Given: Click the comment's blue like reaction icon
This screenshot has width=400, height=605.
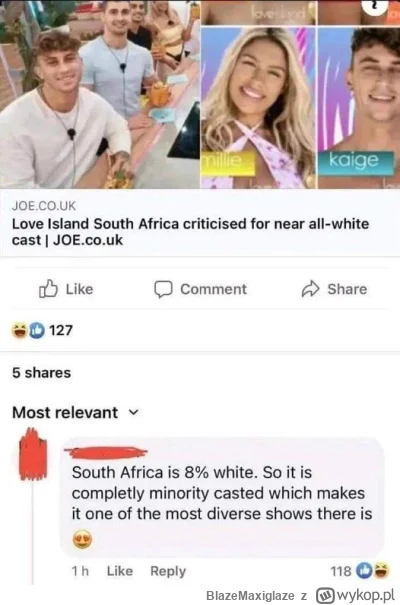Looking at the screenshot, I should pos(364,571).
